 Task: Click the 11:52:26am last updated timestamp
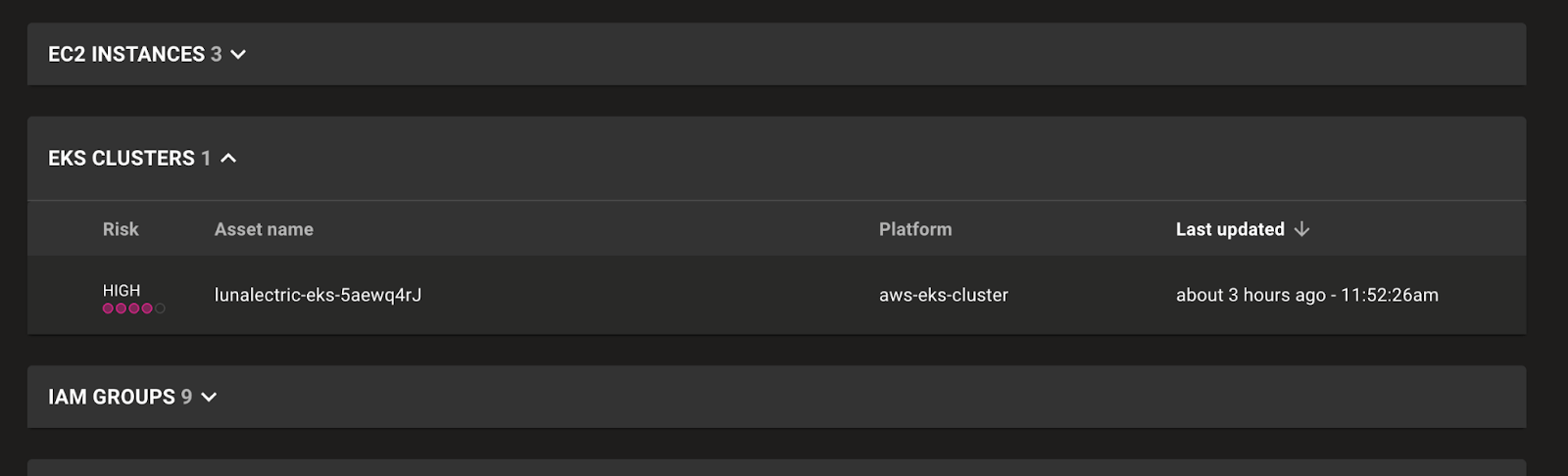[1389, 295]
